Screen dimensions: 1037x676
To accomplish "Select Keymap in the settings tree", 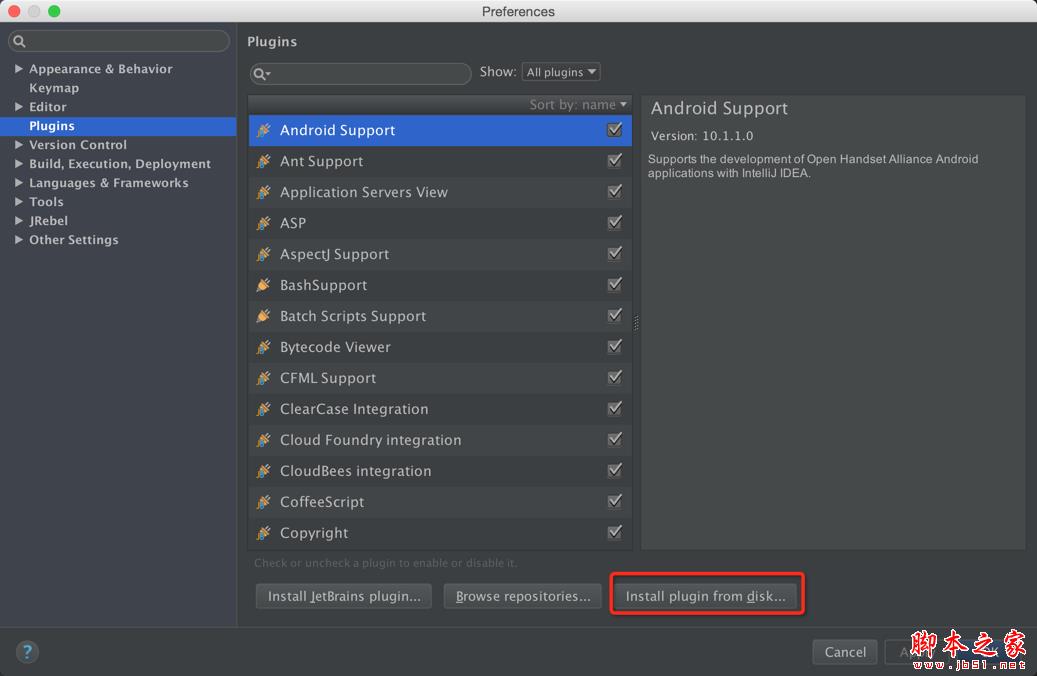I will (54, 88).
